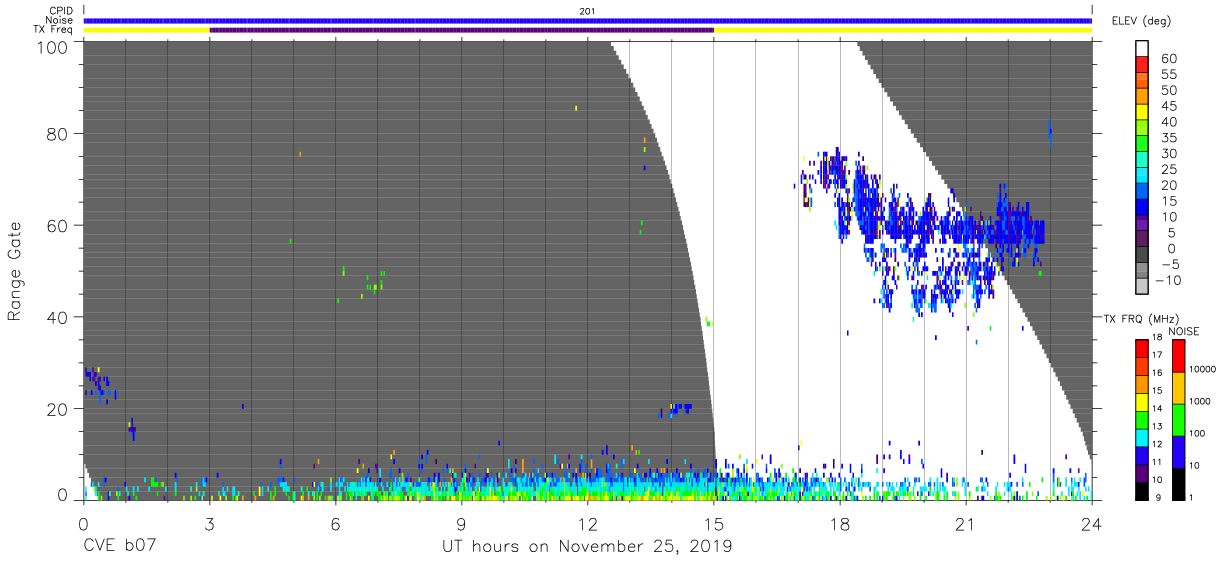The width and height of the screenshot is (1228, 567).
Task: Click the 'CPID' label
Action: [62, 11]
